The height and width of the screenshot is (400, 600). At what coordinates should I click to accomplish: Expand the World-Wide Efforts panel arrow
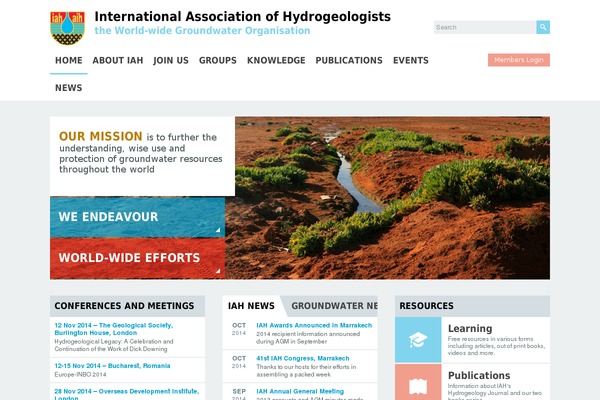point(218,271)
